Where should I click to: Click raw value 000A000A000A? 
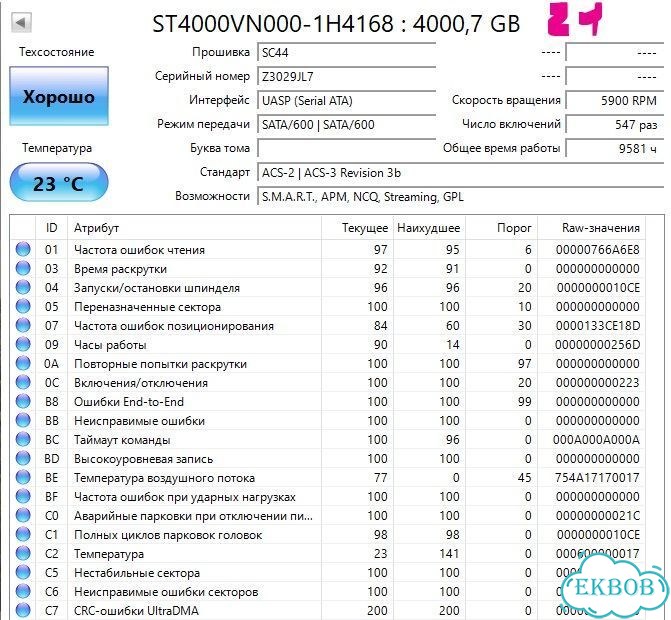[x=596, y=439]
